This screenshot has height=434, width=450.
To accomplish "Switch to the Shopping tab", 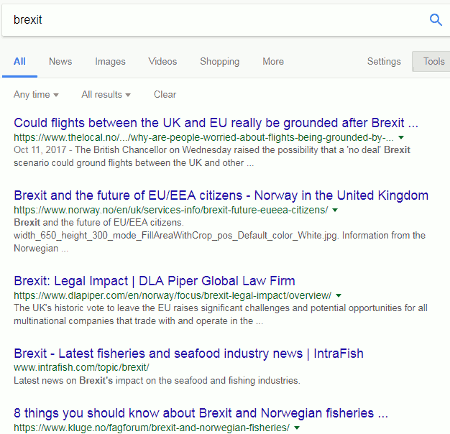I will 220,62.
